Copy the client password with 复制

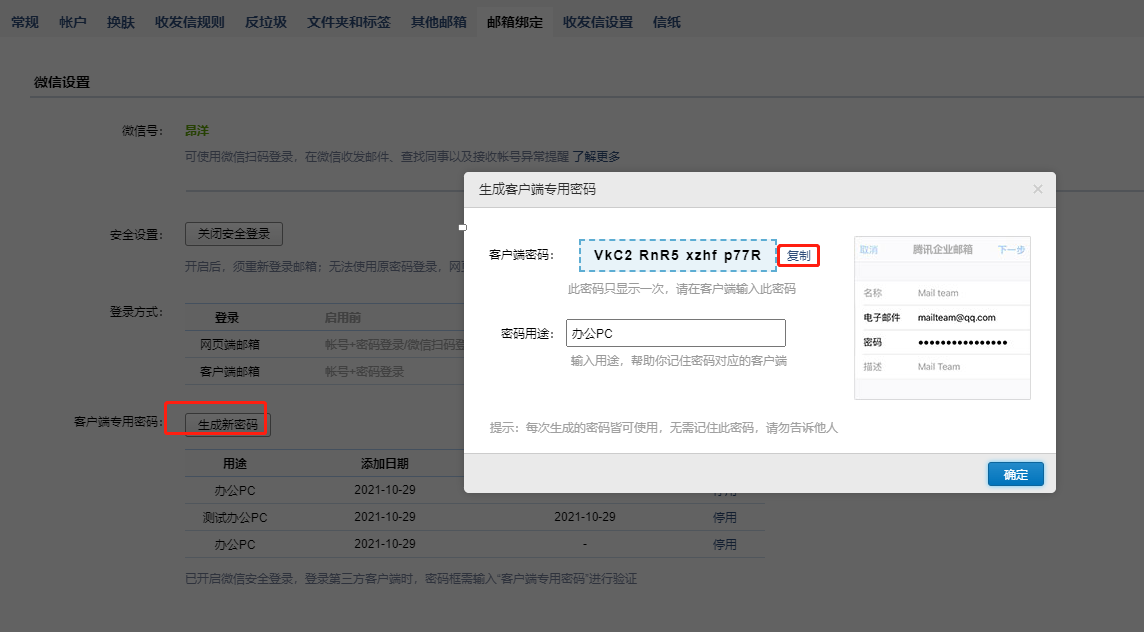click(797, 255)
